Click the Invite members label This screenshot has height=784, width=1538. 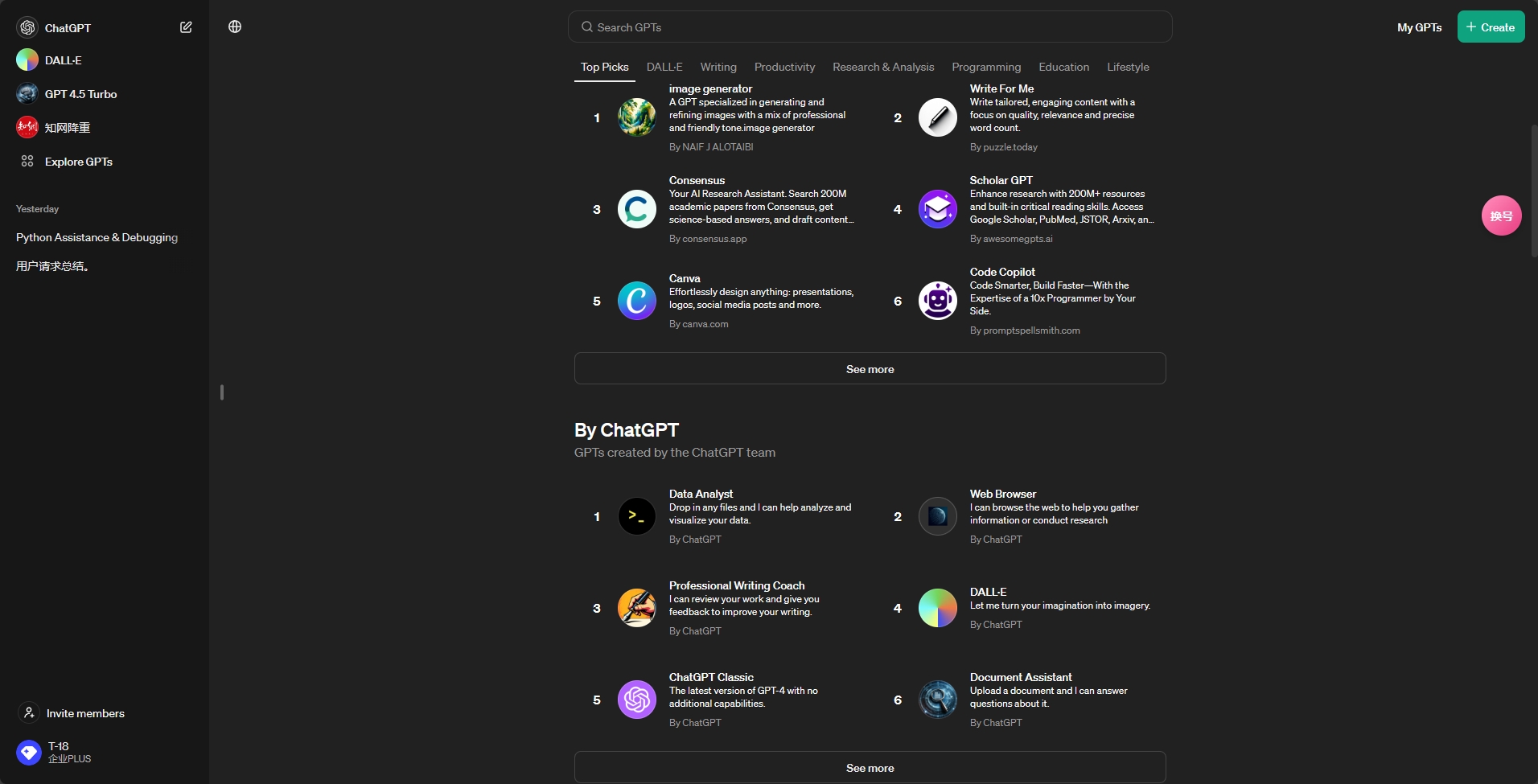pos(85,713)
